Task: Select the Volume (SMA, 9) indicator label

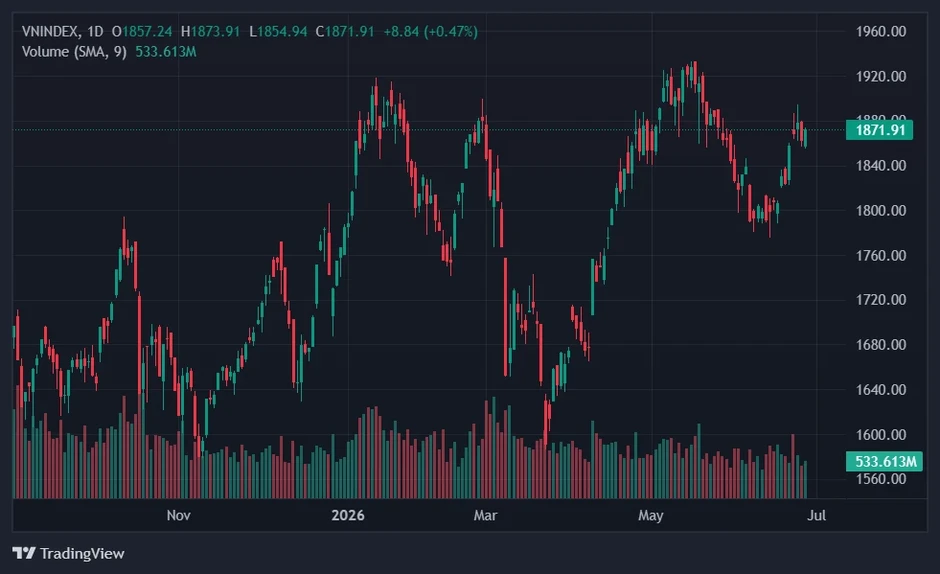Action: (x=74, y=52)
